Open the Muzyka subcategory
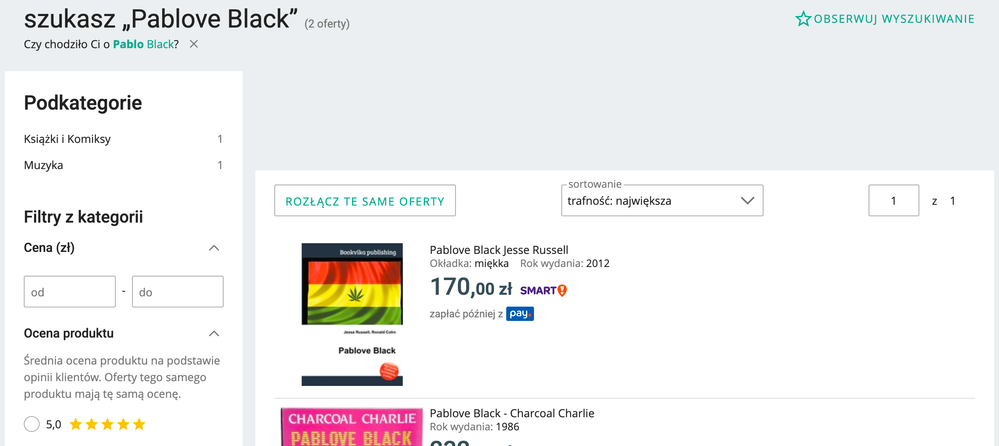 pyautogui.click(x=44, y=165)
